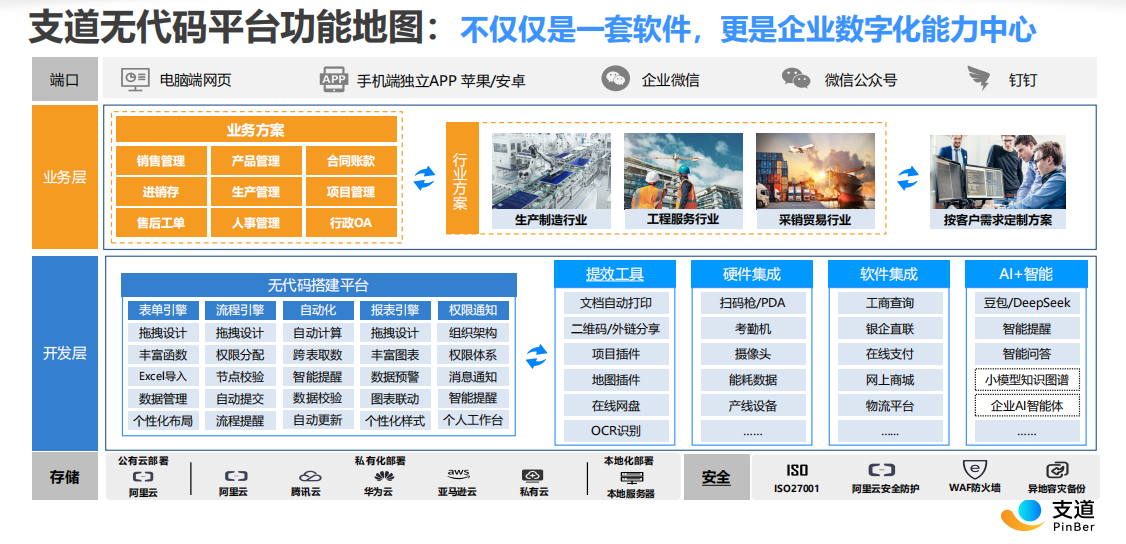This screenshot has height=544, width=1126.
Task: Click the 硬件集成 header
Action: tap(752, 273)
